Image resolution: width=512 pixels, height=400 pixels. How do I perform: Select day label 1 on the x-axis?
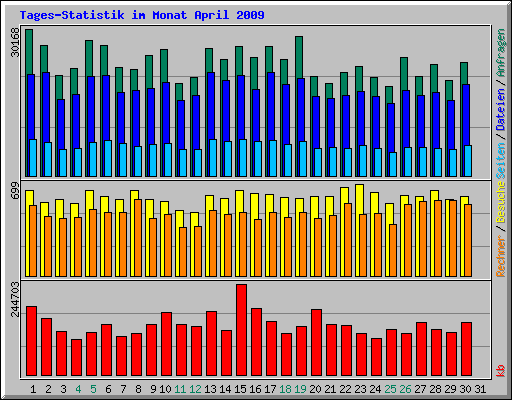33,389
